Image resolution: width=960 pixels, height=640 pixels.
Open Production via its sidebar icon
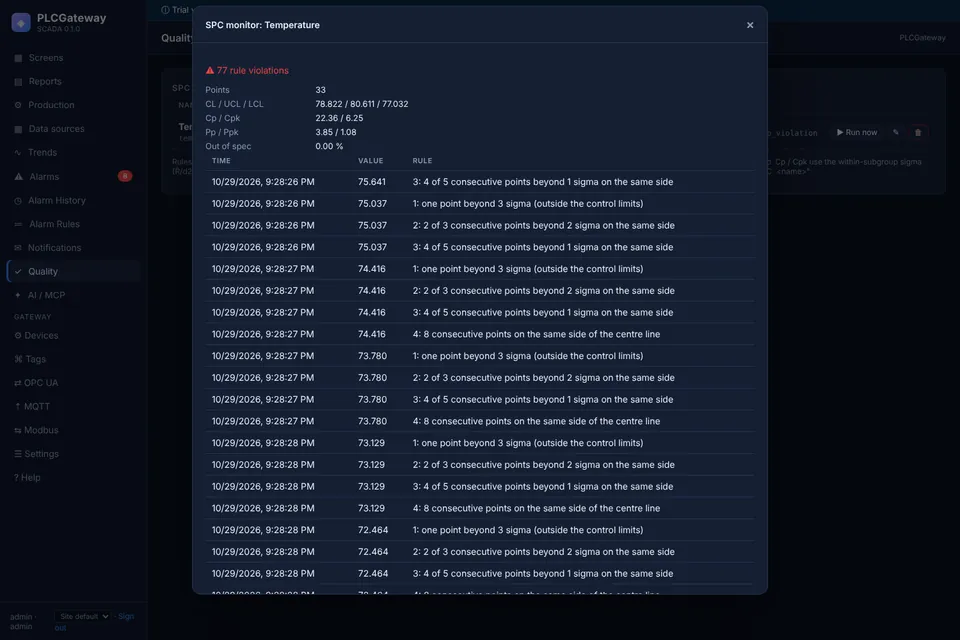click(18, 105)
